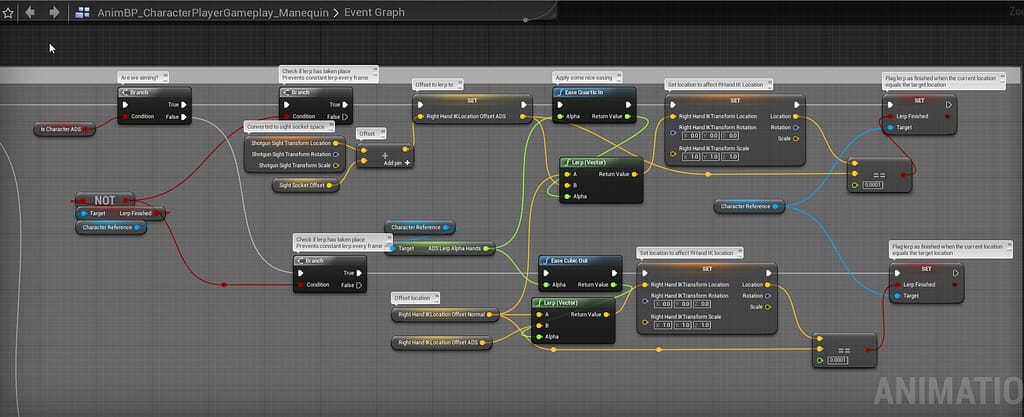
Task: Select the Is Character ADS variable node
Action: (64, 129)
